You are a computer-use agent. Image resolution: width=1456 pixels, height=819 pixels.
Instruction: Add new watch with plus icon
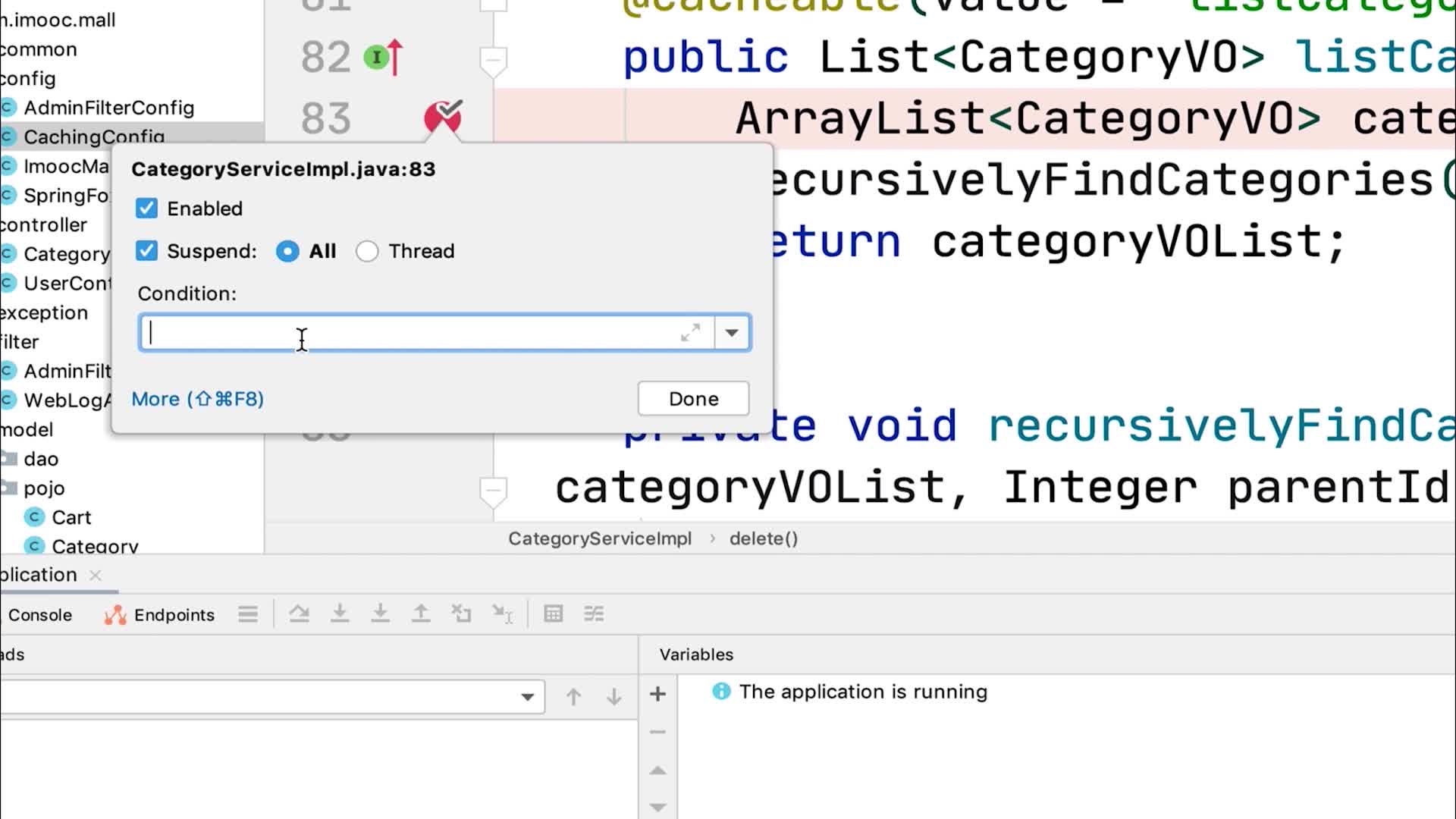pos(657,694)
